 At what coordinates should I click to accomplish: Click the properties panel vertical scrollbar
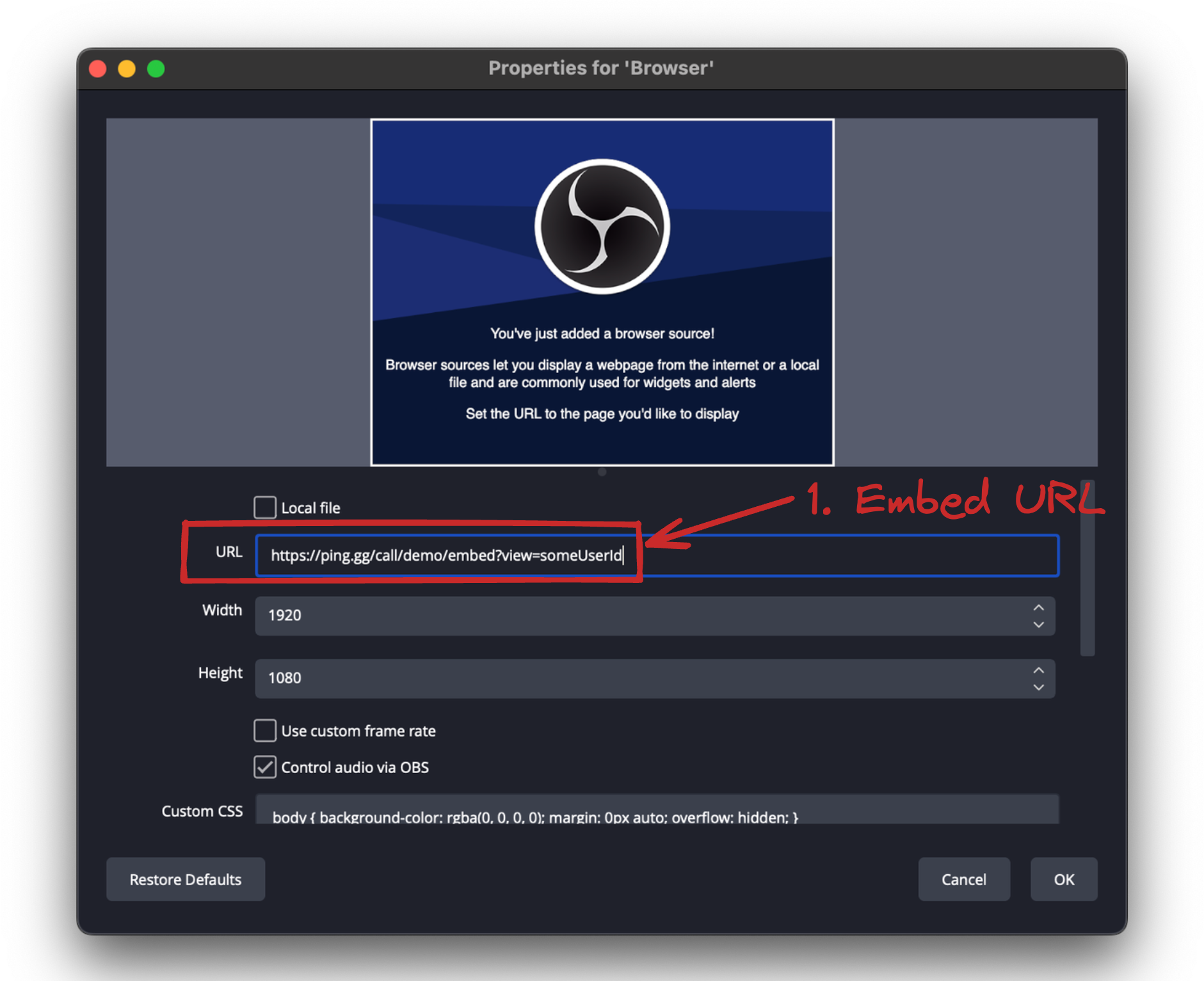click(x=1088, y=568)
